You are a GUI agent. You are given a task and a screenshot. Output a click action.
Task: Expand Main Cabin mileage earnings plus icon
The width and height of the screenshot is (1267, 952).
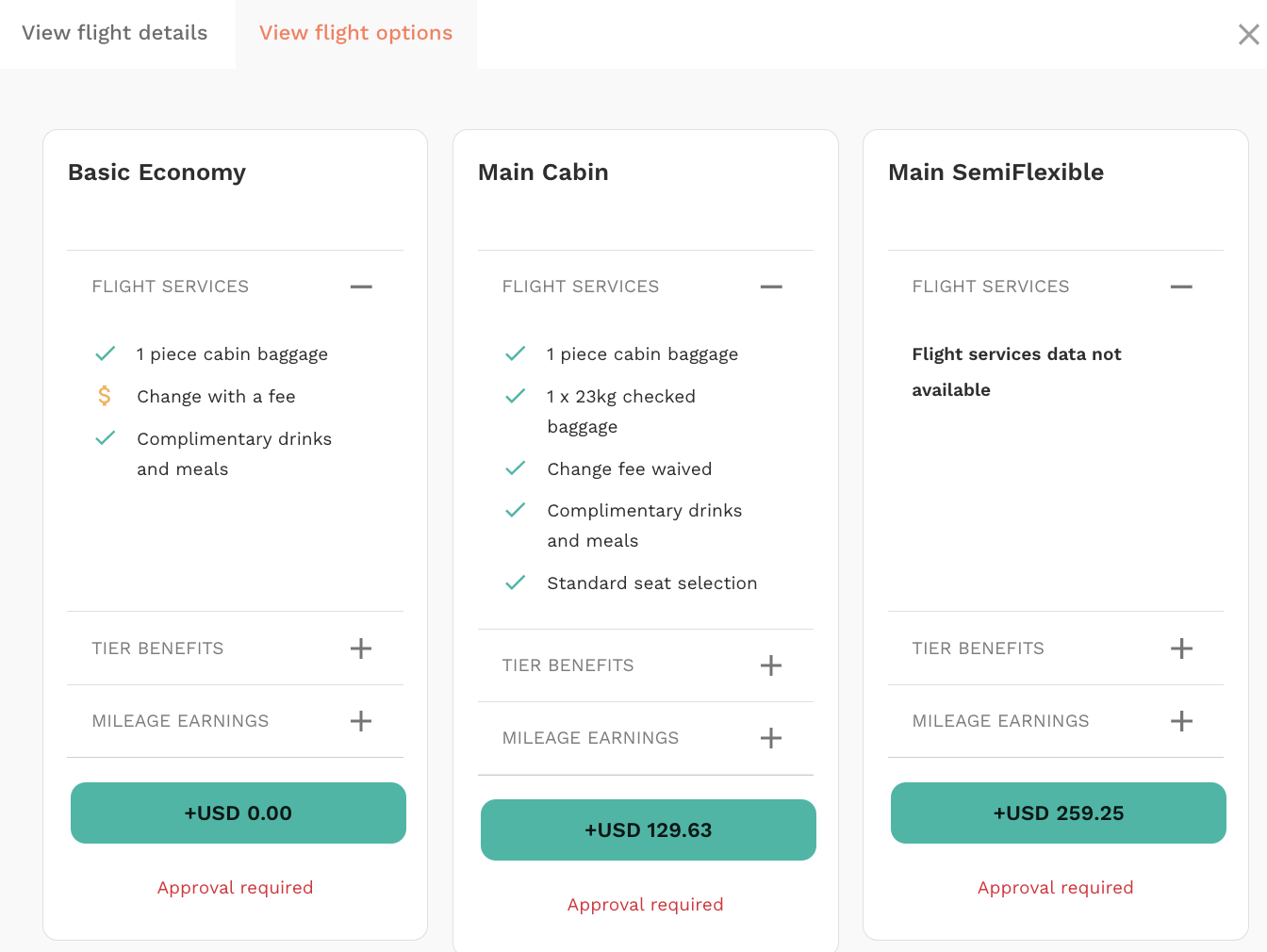pyautogui.click(x=771, y=738)
